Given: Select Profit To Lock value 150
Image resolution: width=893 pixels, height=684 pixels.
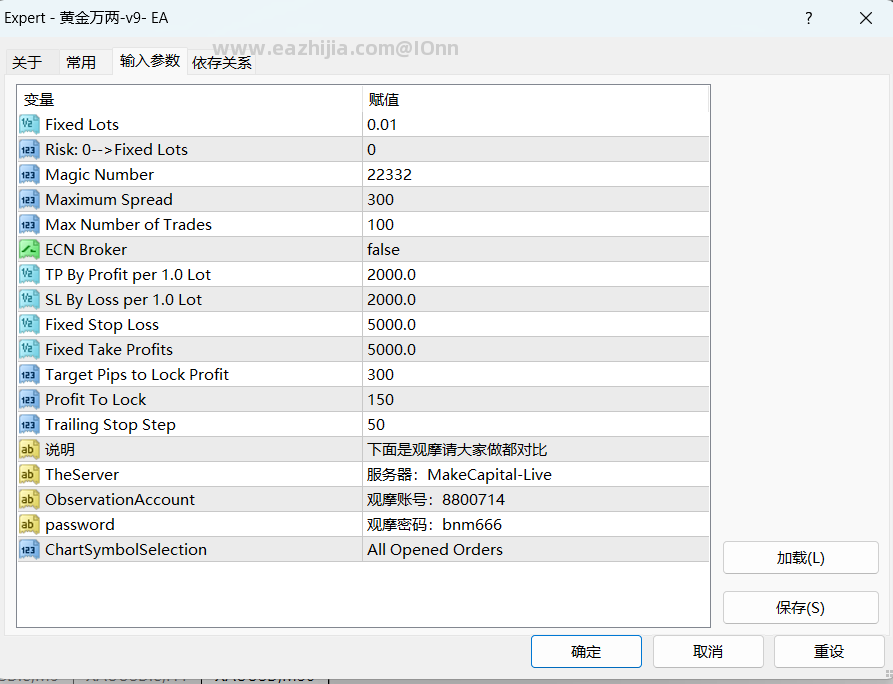Looking at the screenshot, I should [535, 400].
